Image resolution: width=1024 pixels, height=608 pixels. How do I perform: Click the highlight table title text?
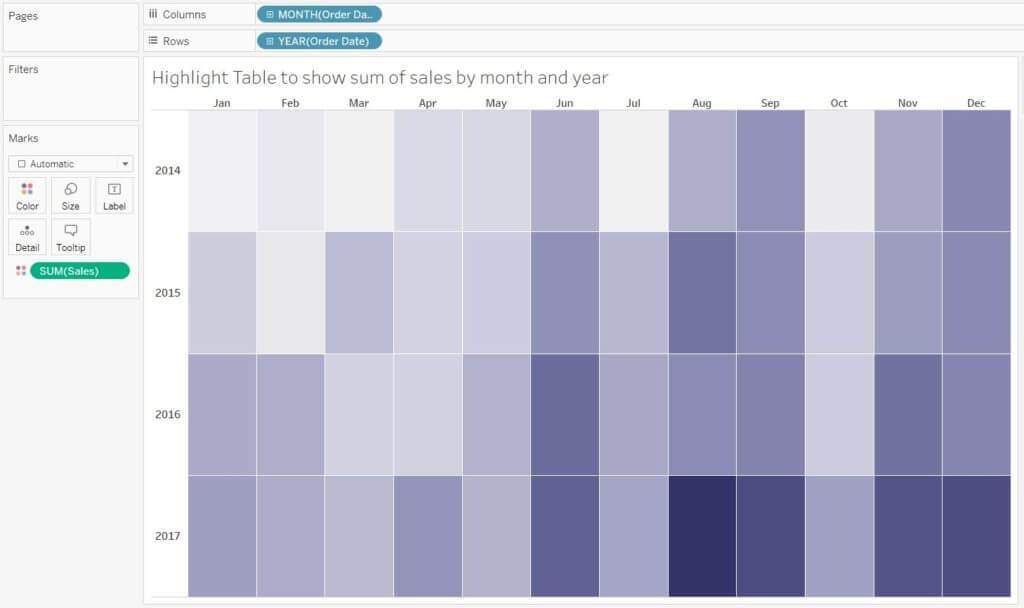tap(383, 77)
